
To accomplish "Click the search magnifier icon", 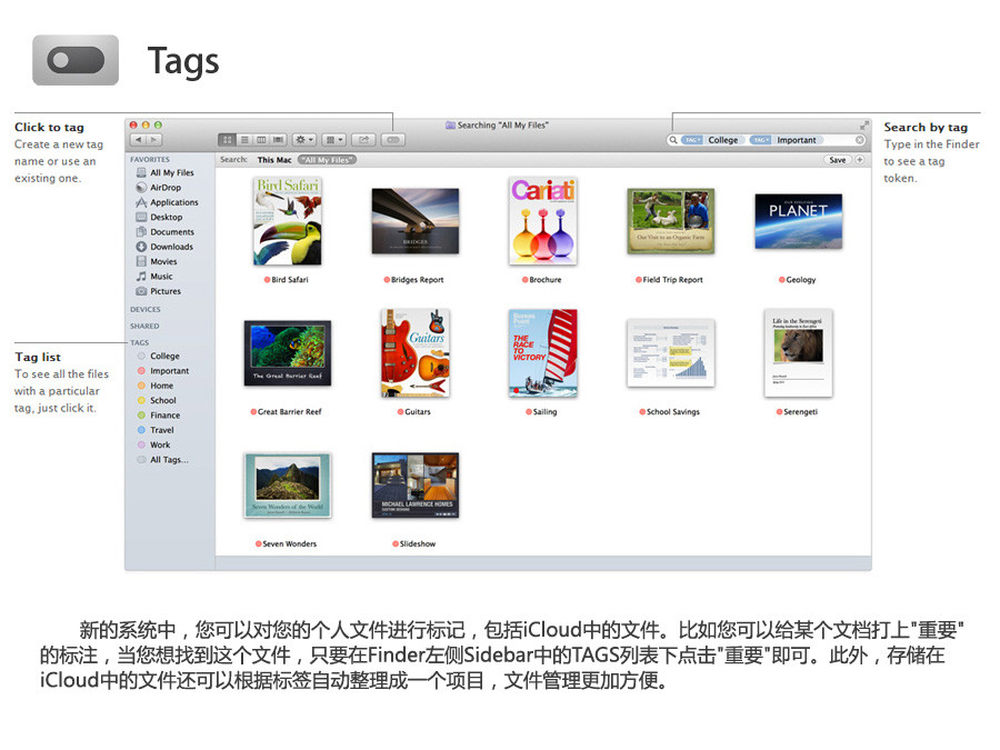I will click(x=673, y=140).
